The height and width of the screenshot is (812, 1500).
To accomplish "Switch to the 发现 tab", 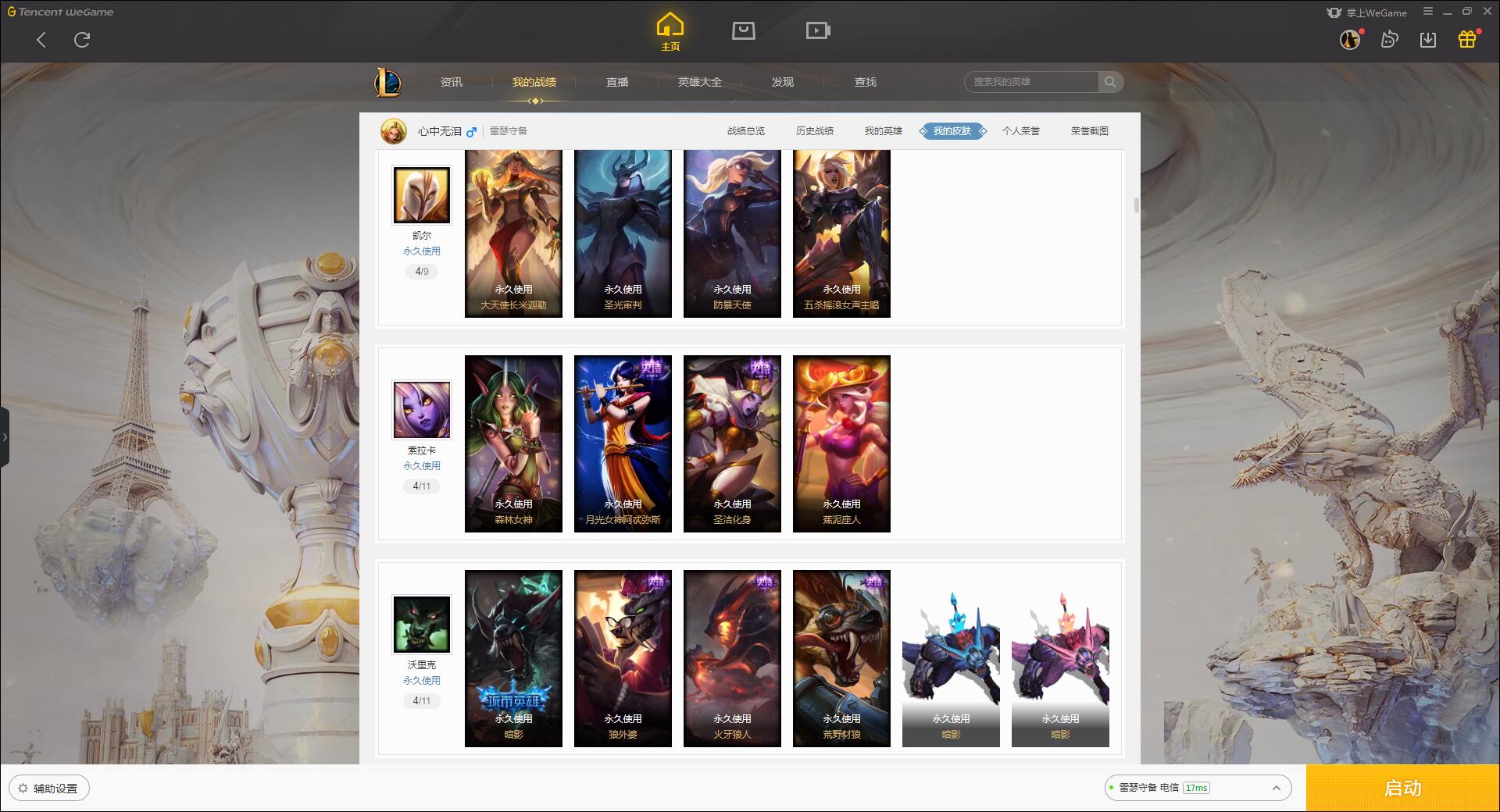I will (x=783, y=82).
